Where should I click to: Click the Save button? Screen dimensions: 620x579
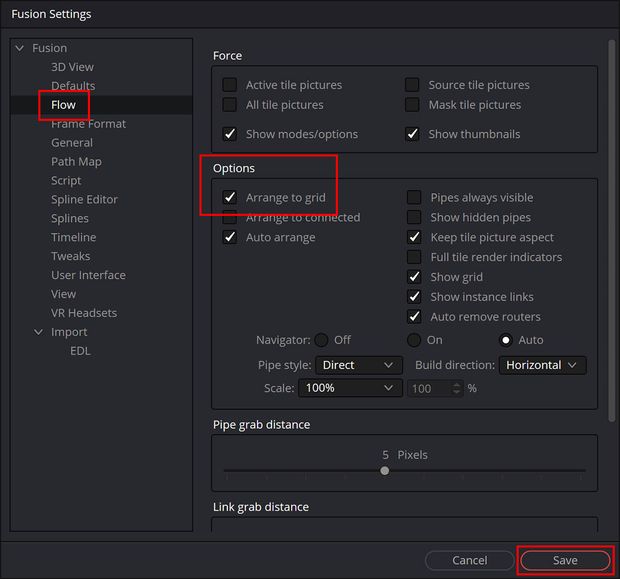565,560
